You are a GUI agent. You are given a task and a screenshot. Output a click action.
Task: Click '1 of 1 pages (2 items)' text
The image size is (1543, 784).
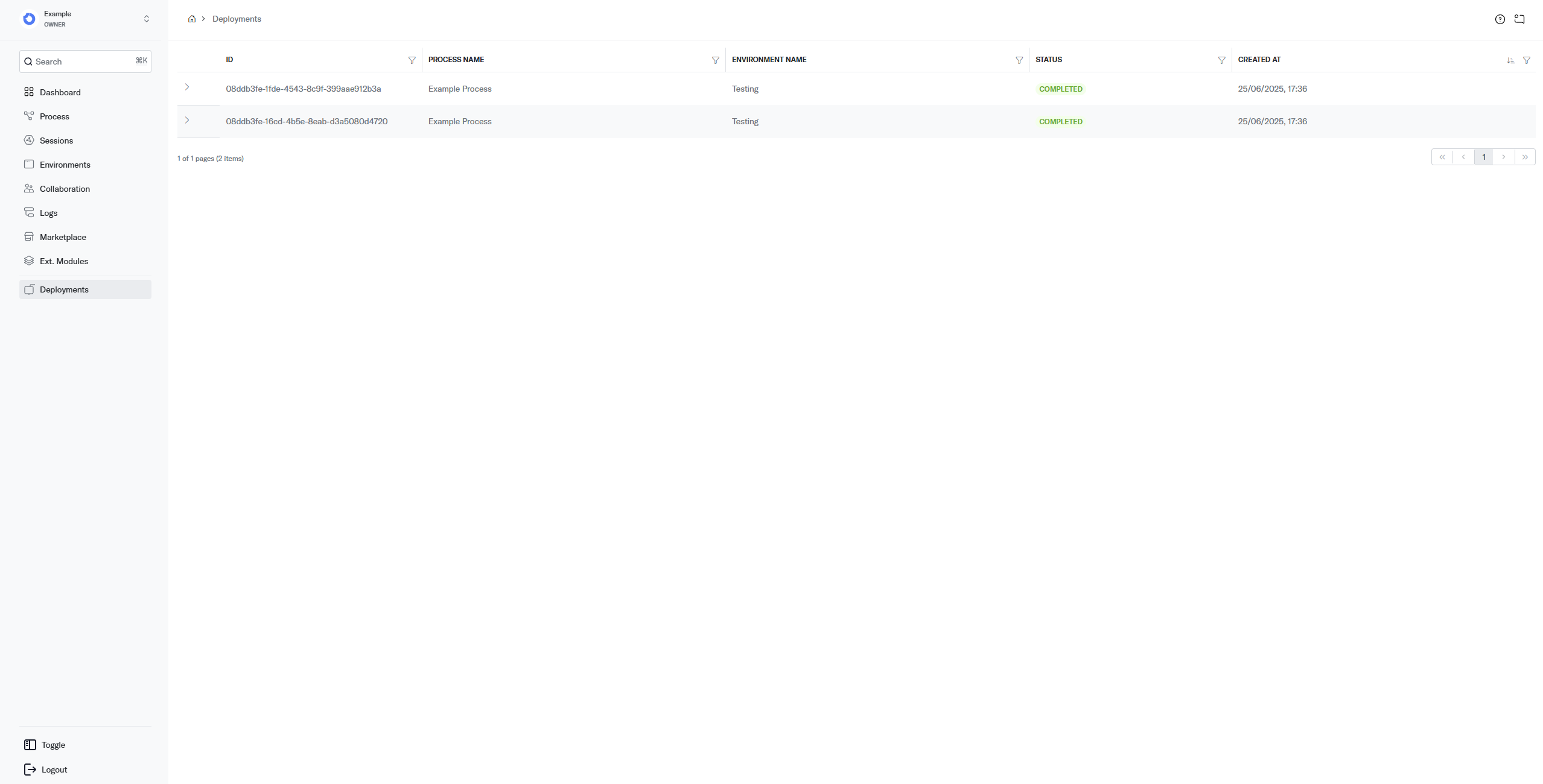tap(211, 159)
